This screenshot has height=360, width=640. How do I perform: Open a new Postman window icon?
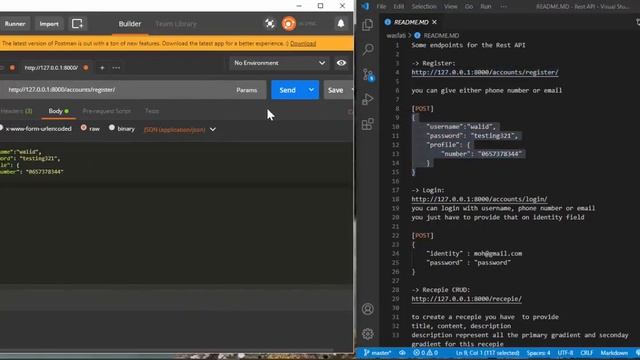coord(78,24)
